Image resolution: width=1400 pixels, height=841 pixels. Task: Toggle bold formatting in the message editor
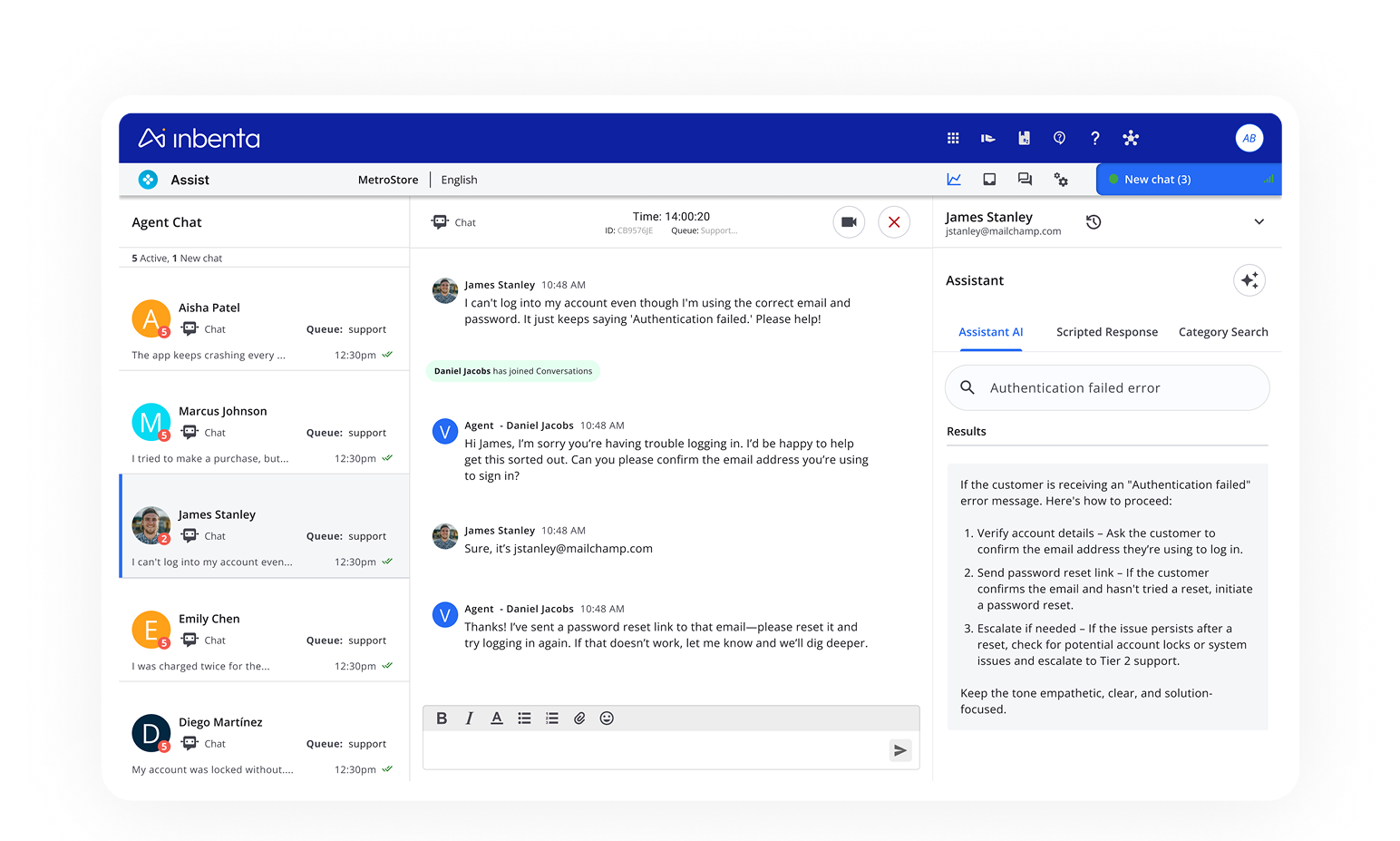pos(442,718)
